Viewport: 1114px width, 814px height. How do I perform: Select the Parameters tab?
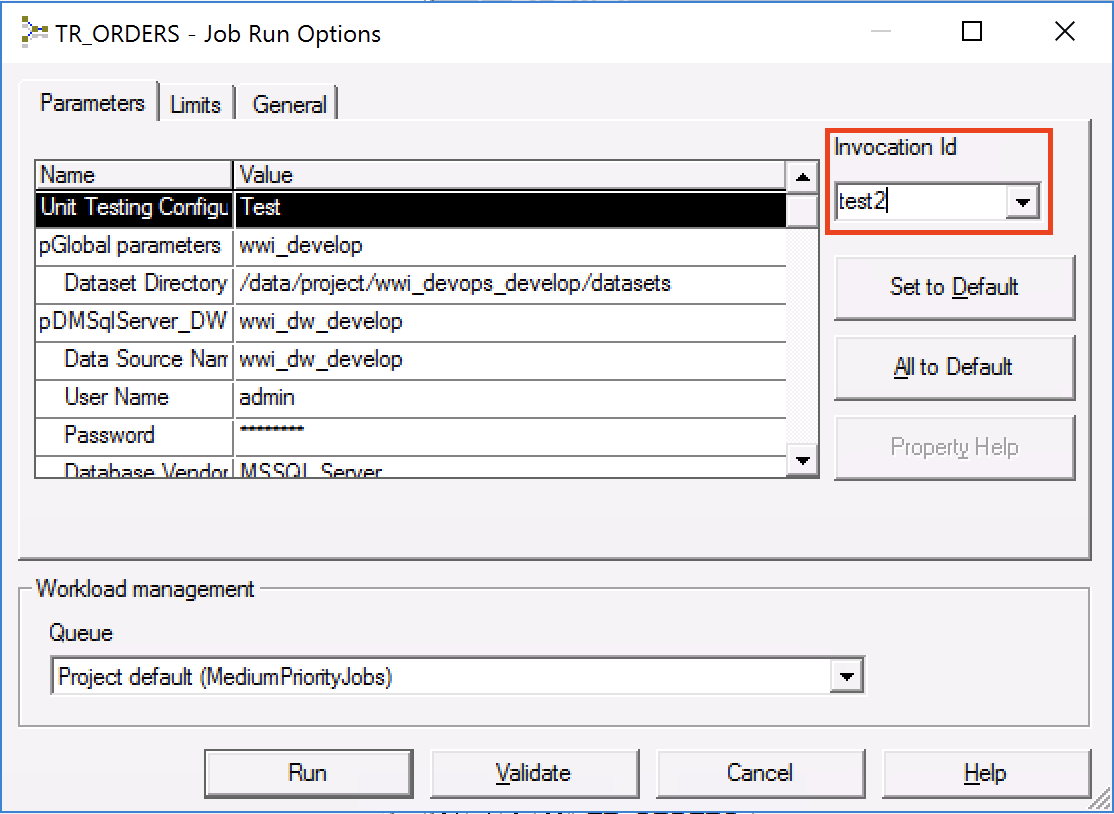tap(92, 103)
